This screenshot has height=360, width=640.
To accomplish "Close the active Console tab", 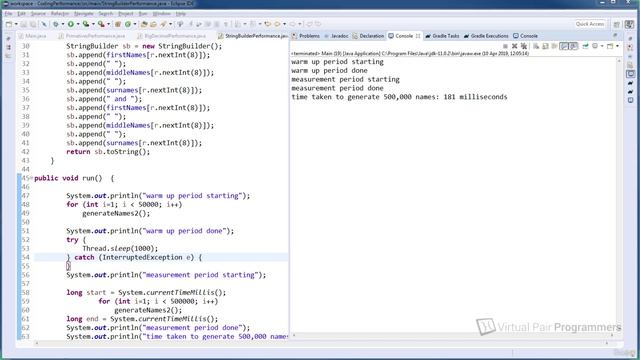I will [418, 36].
